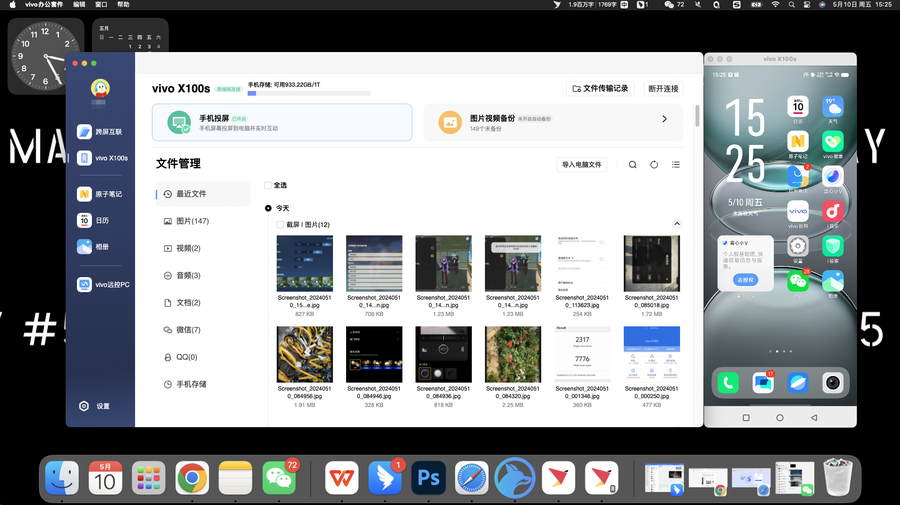
Task: Tap the phone's recent apps square
Action: (x=746, y=418)
